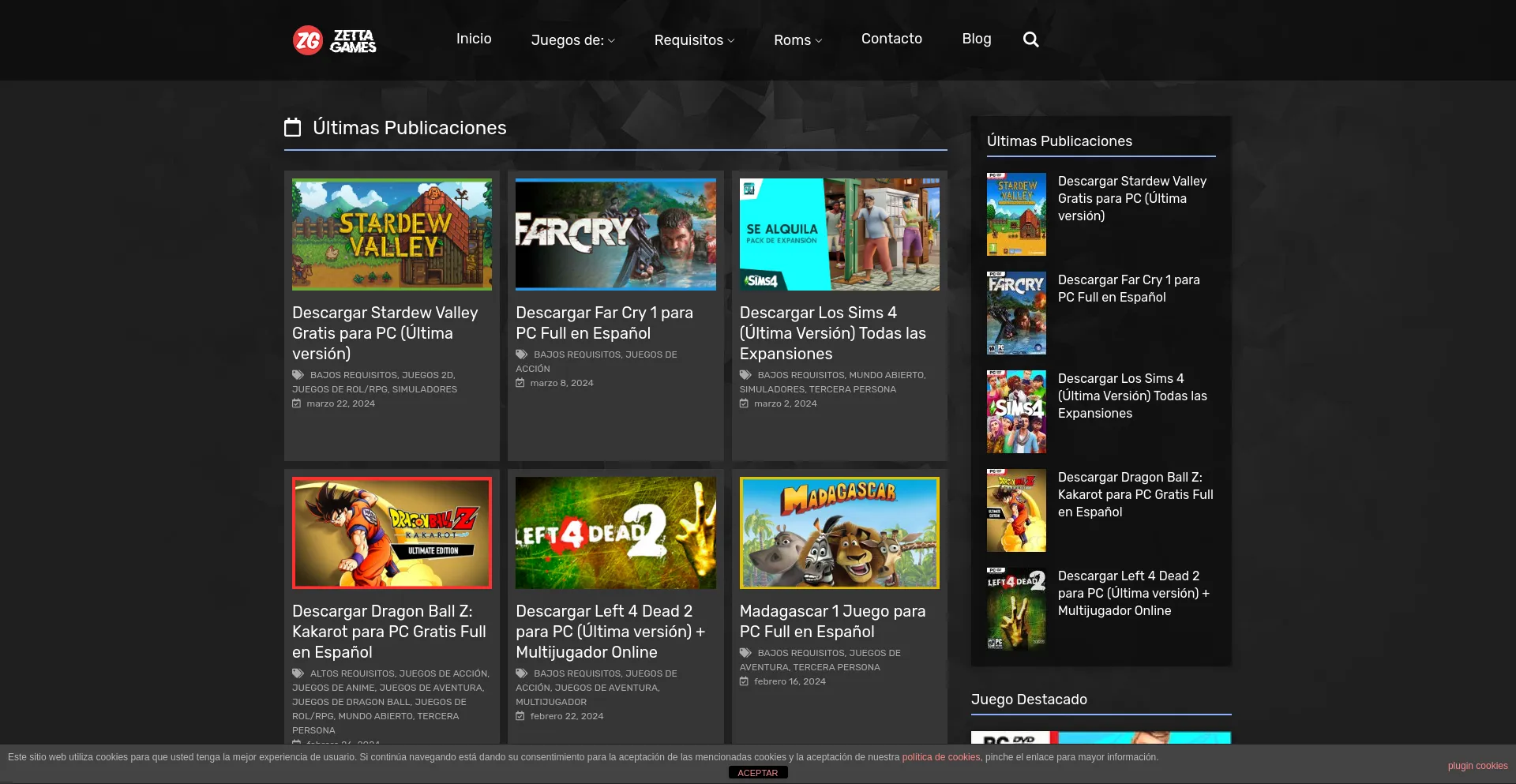Screen dimensions: 1516x784
Task: Open JUEGOS 2D category under Stardew Valley
Action: pyautogui.click(x=427, y=375)
